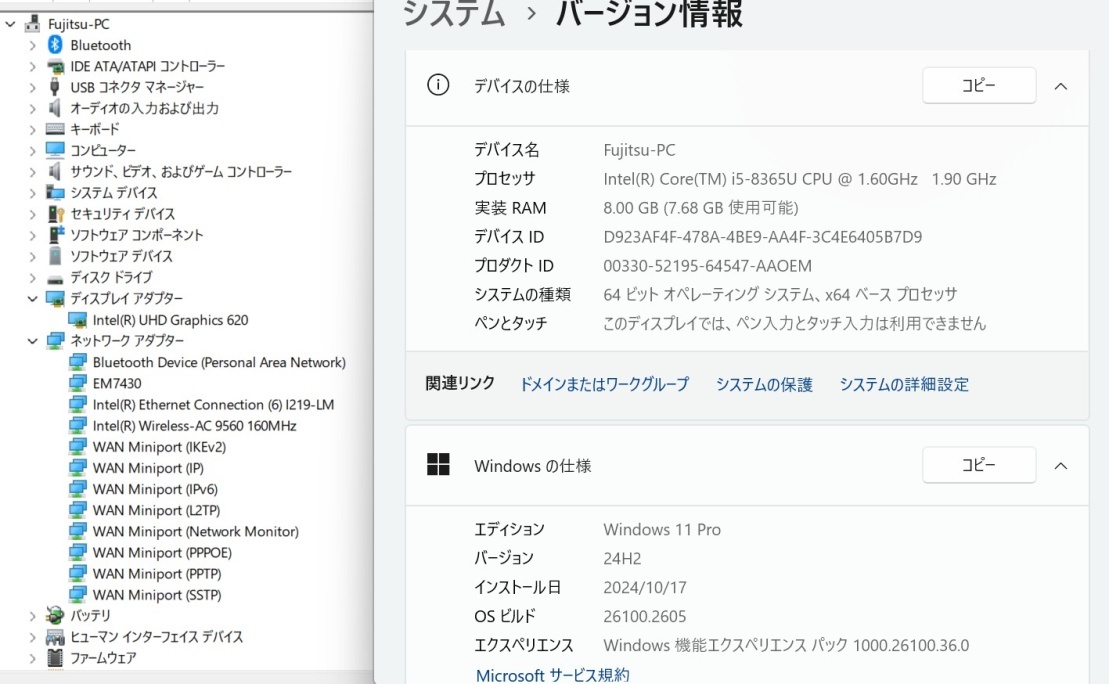Expand the バッテリ category arrow

point(33,616)
